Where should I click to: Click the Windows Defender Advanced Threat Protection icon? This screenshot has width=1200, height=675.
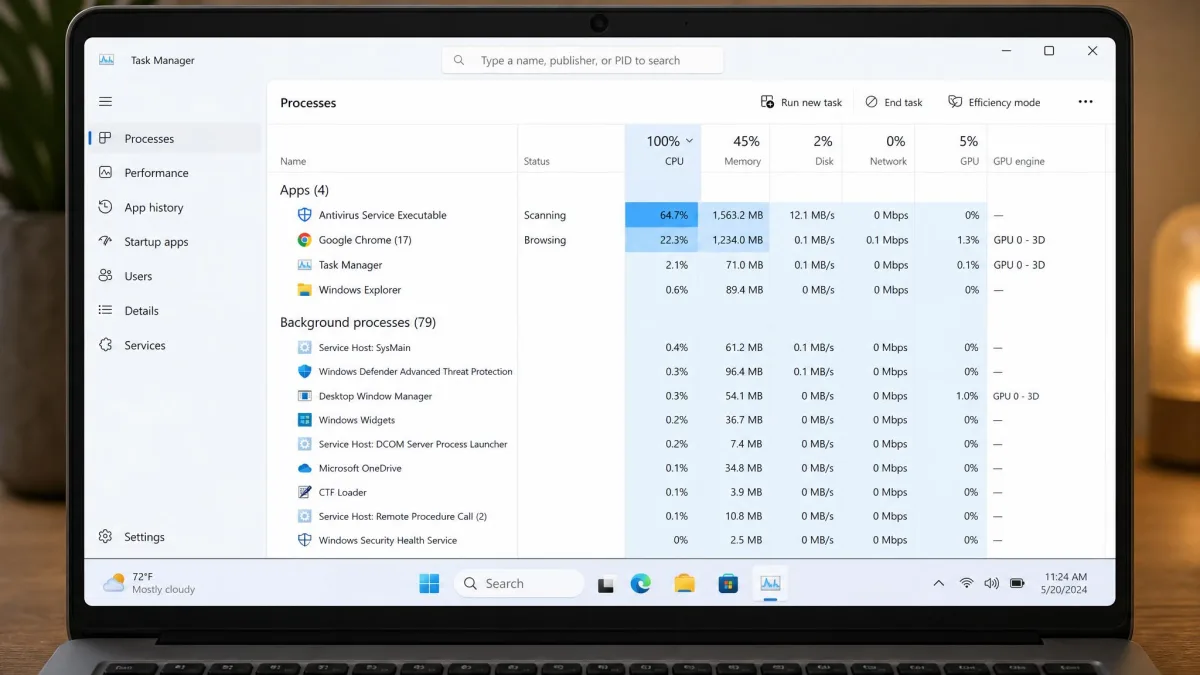click(305, 371)
